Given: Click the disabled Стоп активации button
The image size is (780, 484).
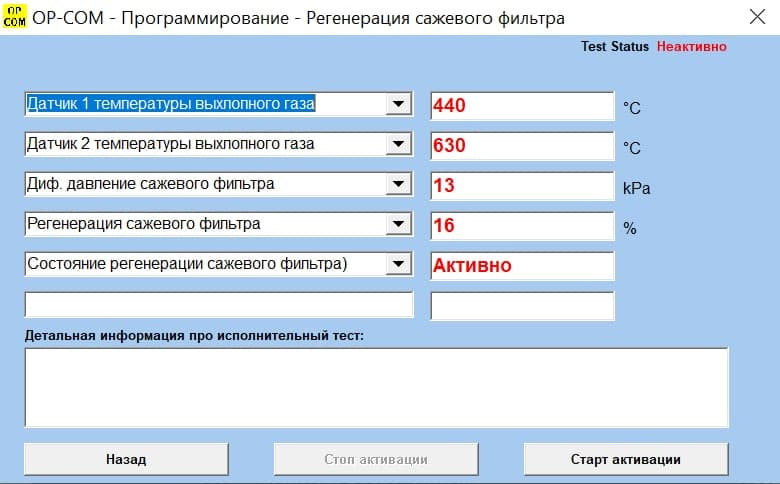Looking at the screenshot, I should (x=376, y=459).
